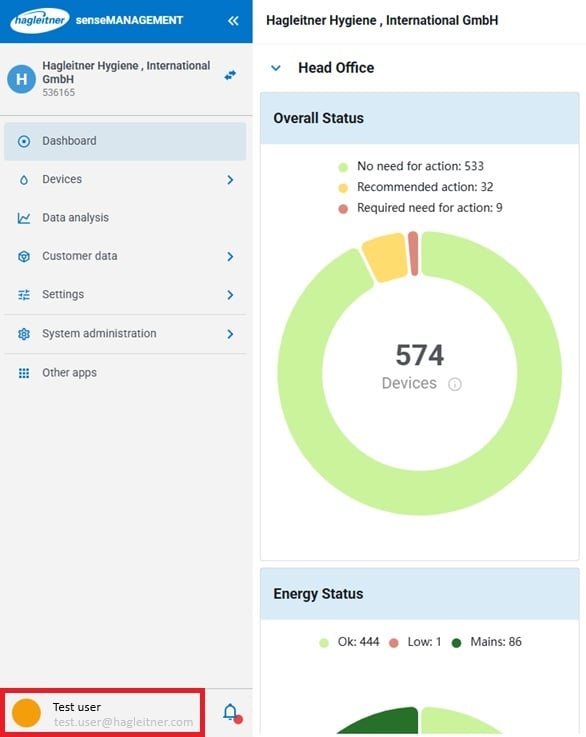Screen dimensions: 586x737
Task: Open notifications via the bell icon
Action: click(231, 713)
